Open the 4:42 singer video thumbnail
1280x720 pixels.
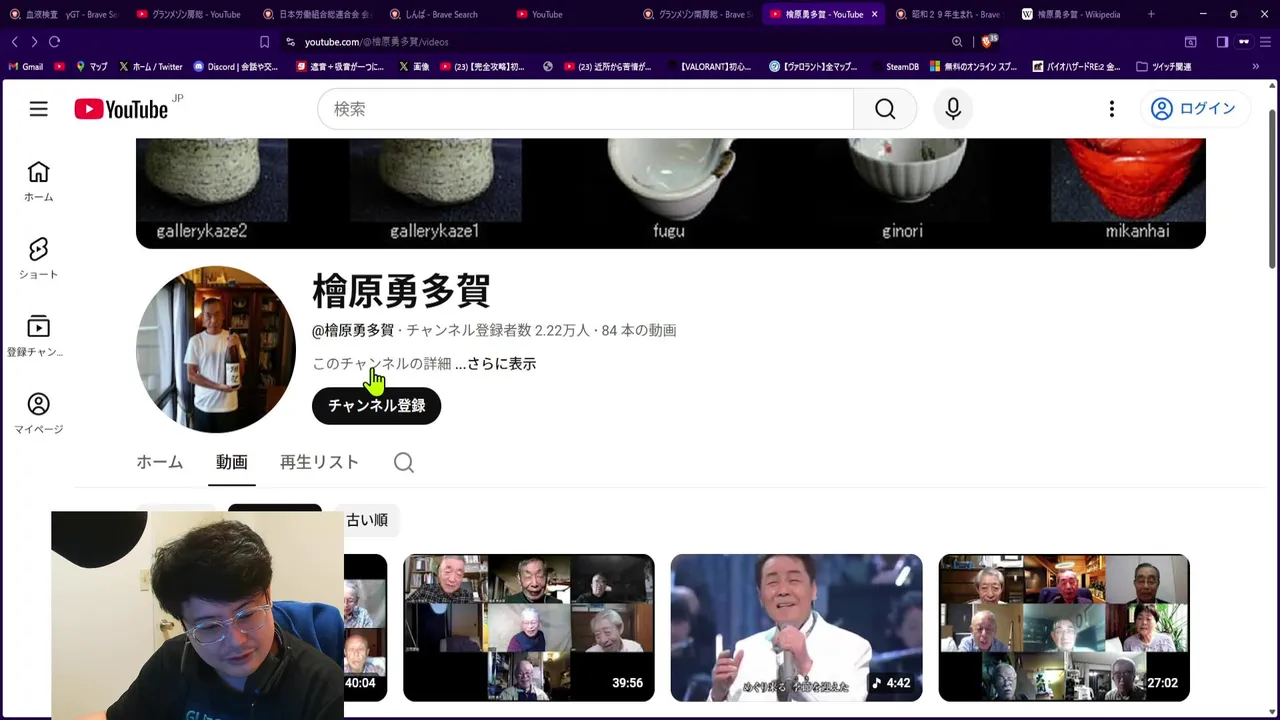[796, 628]
